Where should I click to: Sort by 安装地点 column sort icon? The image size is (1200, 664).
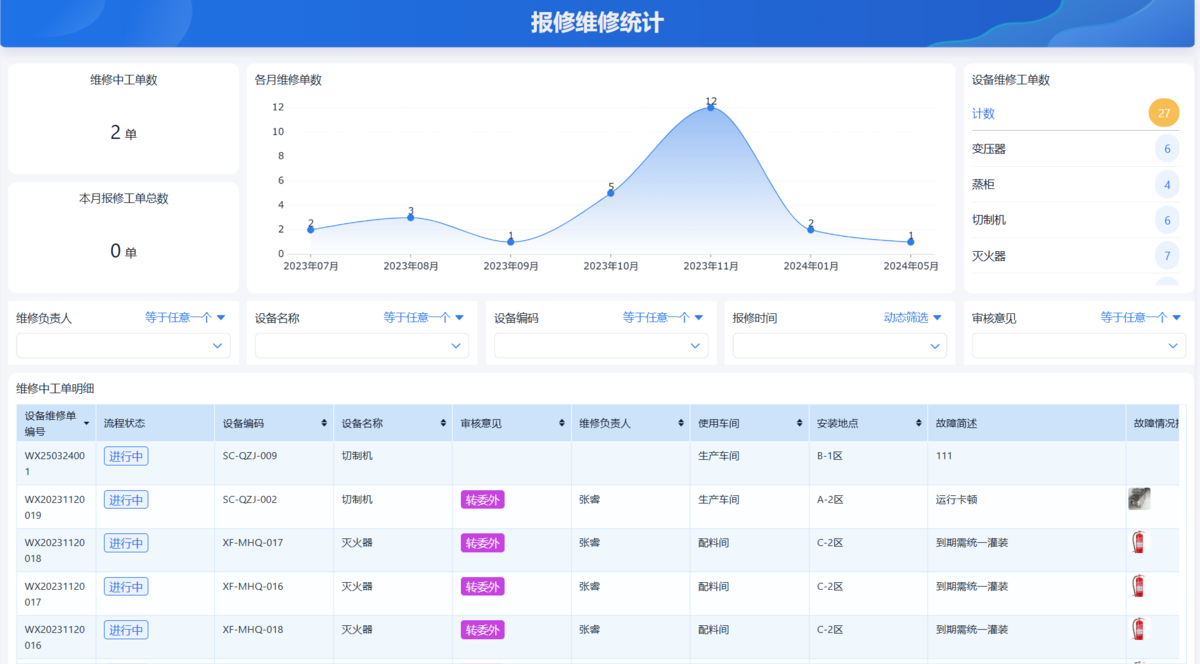[x=918, y=424]
